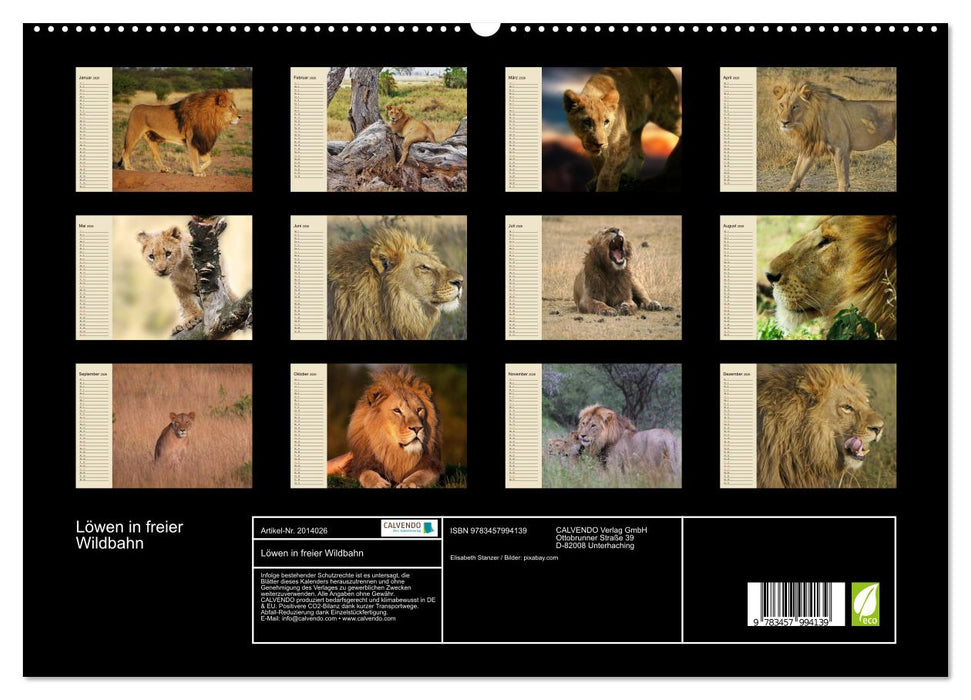The image size is (971, 700).
Task: Click the ISBN 9783457994139 text
Action: click(x=488, y=530)
